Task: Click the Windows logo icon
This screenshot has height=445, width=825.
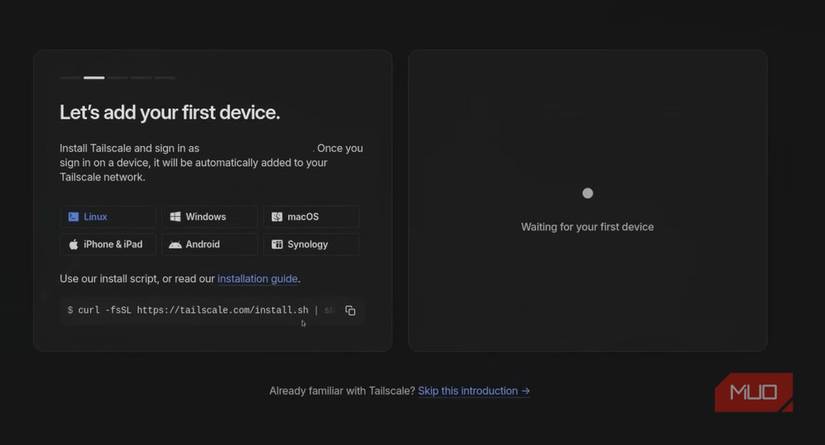Action: (x=175, y=217)
